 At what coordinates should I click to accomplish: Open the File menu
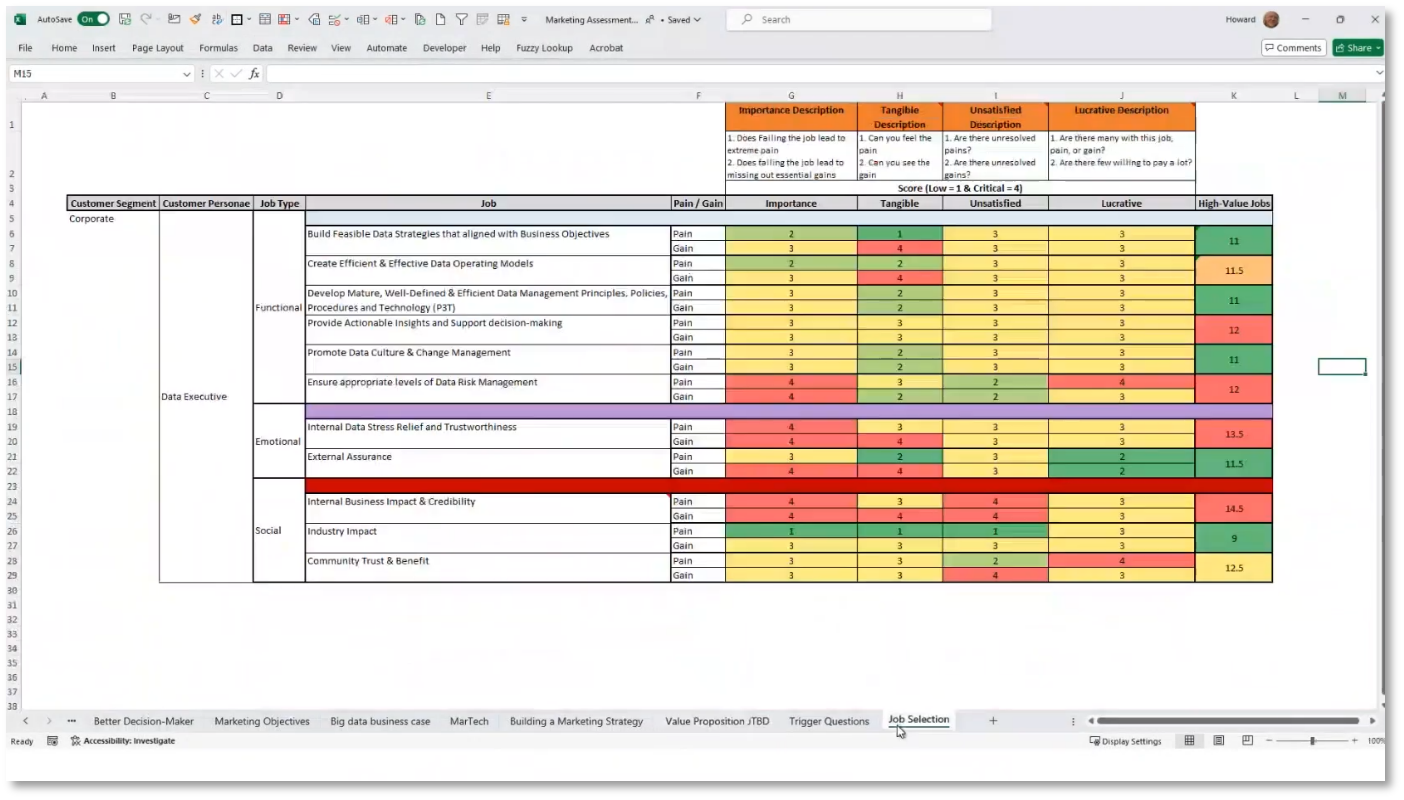pos(25,48)
